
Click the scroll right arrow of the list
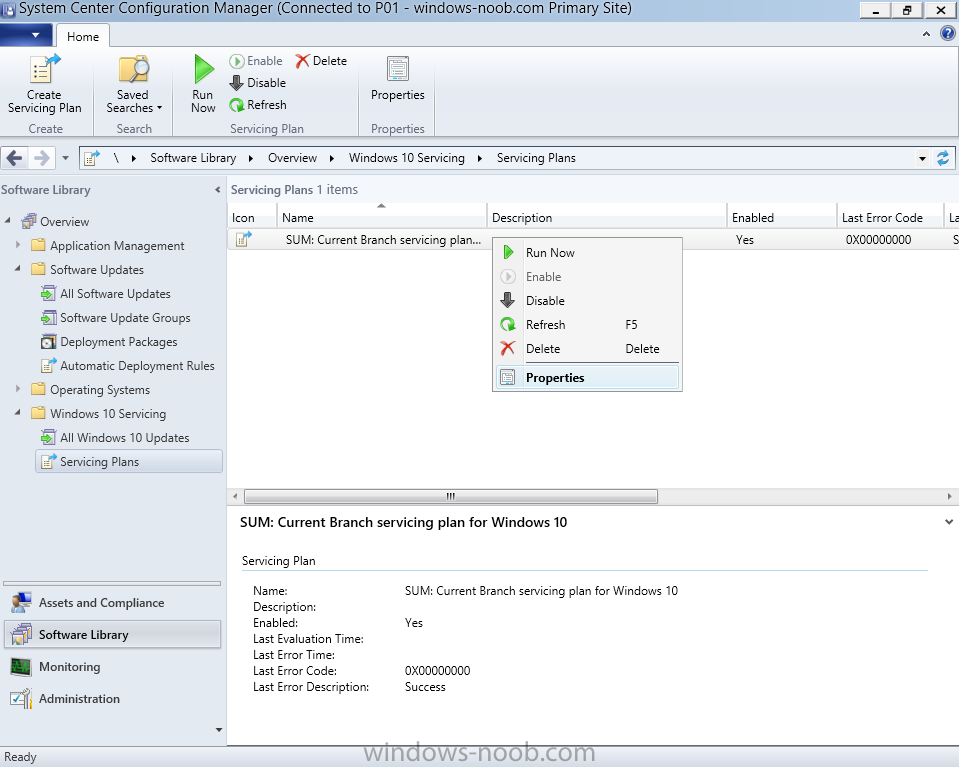point(949,496)
